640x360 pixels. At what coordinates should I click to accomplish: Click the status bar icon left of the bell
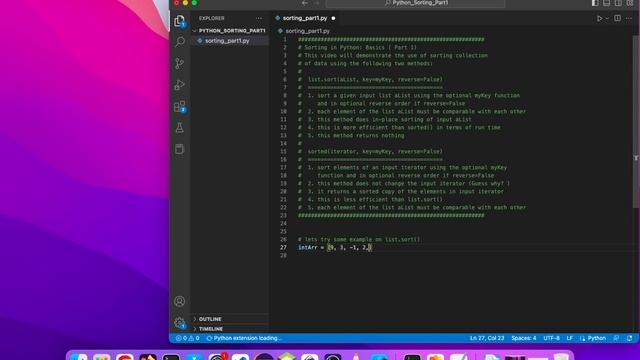tap(616, 338)
